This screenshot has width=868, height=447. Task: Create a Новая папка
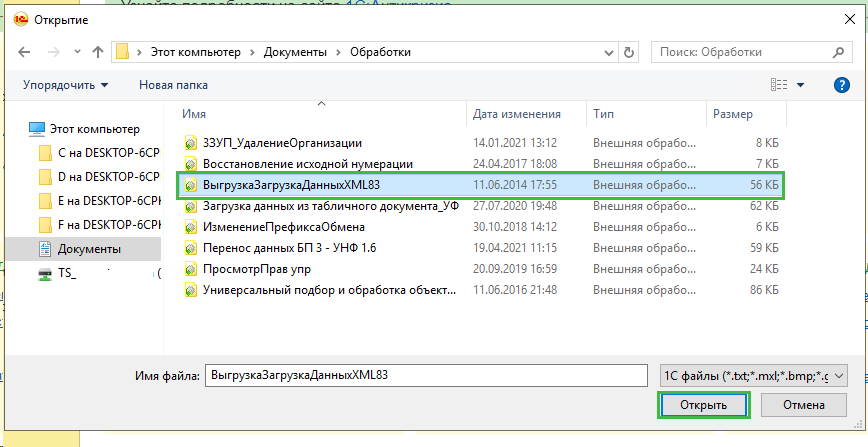173,85
